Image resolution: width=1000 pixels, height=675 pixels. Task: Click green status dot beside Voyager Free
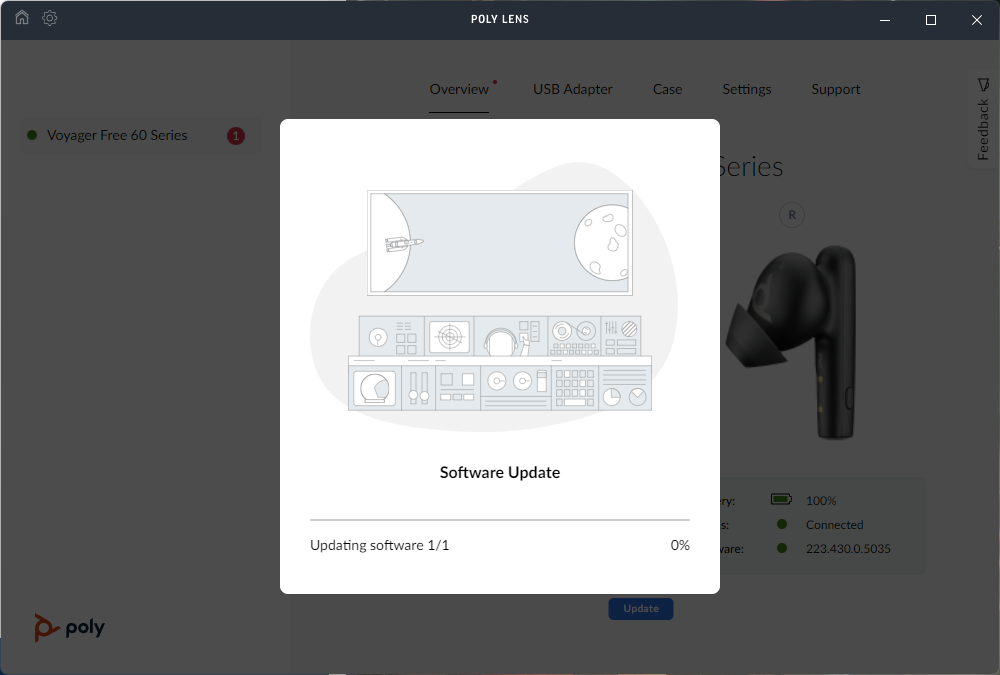pos(32,135)
